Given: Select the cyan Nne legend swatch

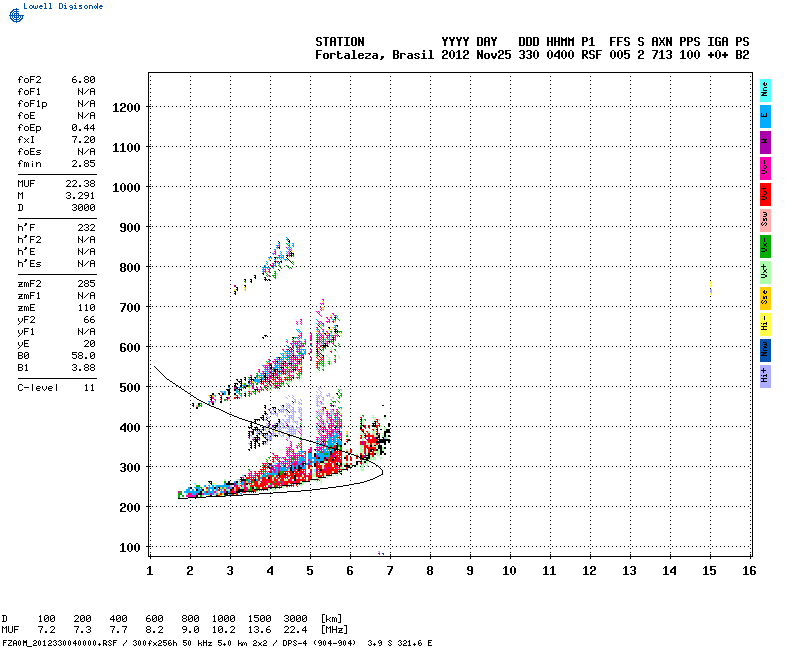Looking at the screenshot, I should pos(765,91).
